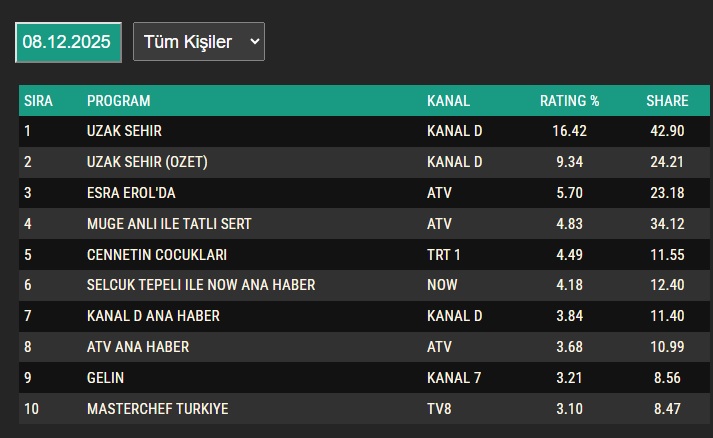Image resolution: width=713 pixels, height=438 pixels.
Task: Select KANAL D ANA HABER row
Action: [x=364, y=316]
